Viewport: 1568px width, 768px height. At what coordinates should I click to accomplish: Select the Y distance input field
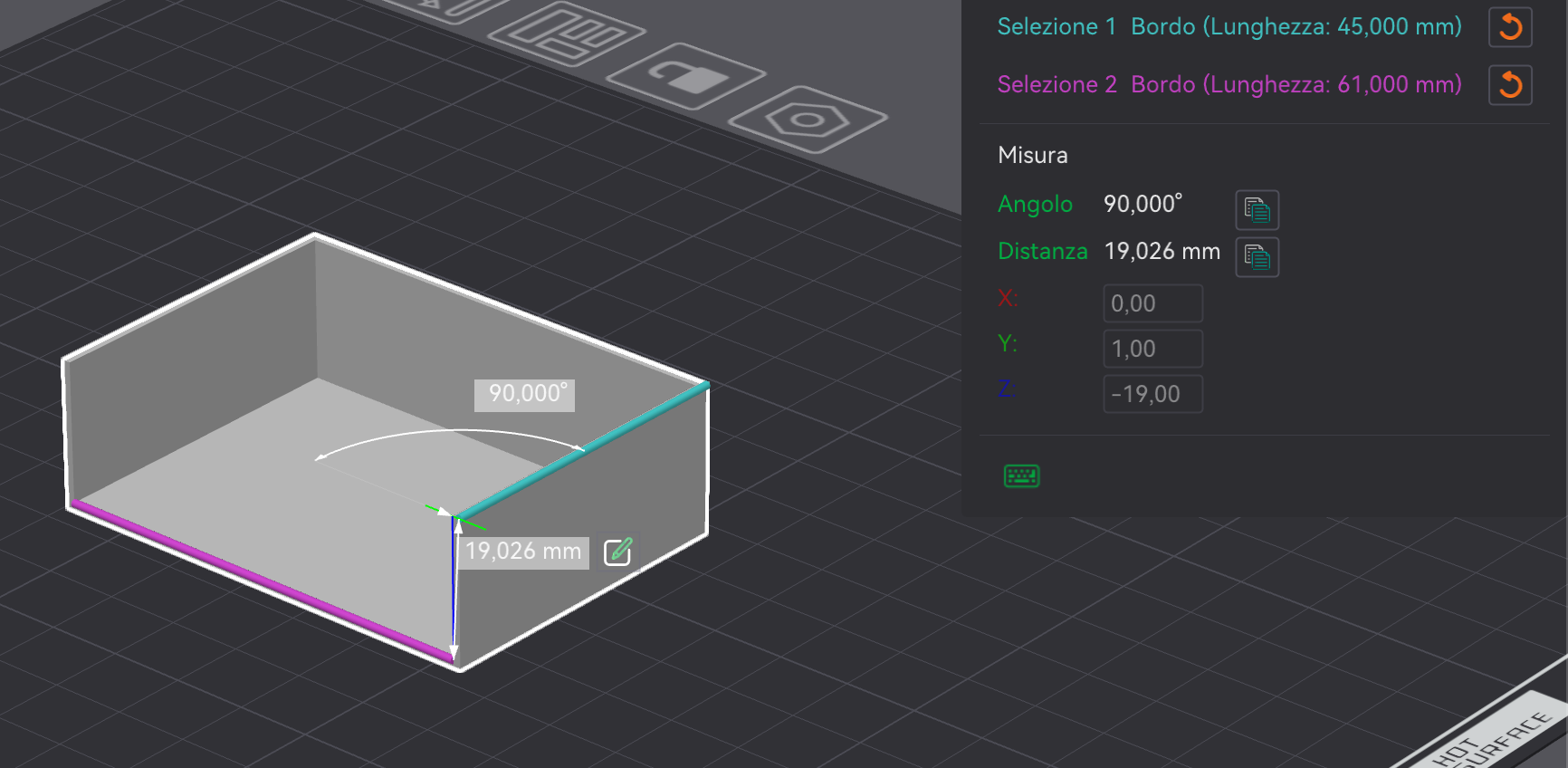(1152, 349)
